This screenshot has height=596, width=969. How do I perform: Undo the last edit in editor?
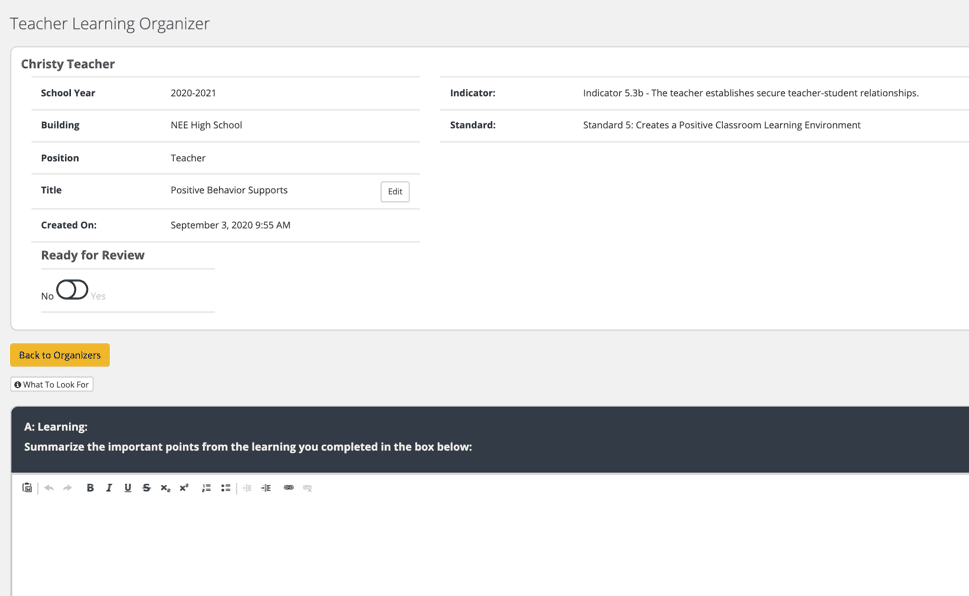pos(49,488)
